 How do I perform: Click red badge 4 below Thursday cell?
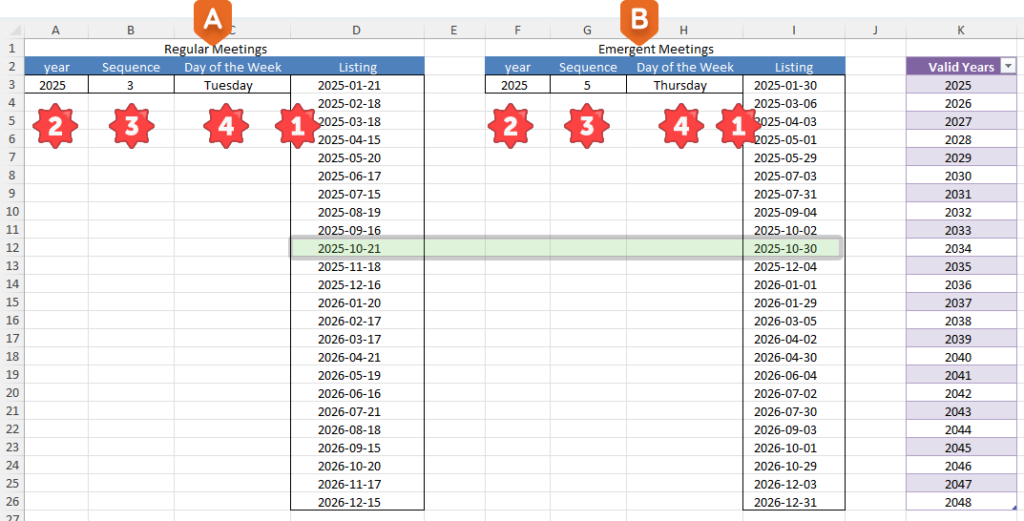tap(680, 126)
